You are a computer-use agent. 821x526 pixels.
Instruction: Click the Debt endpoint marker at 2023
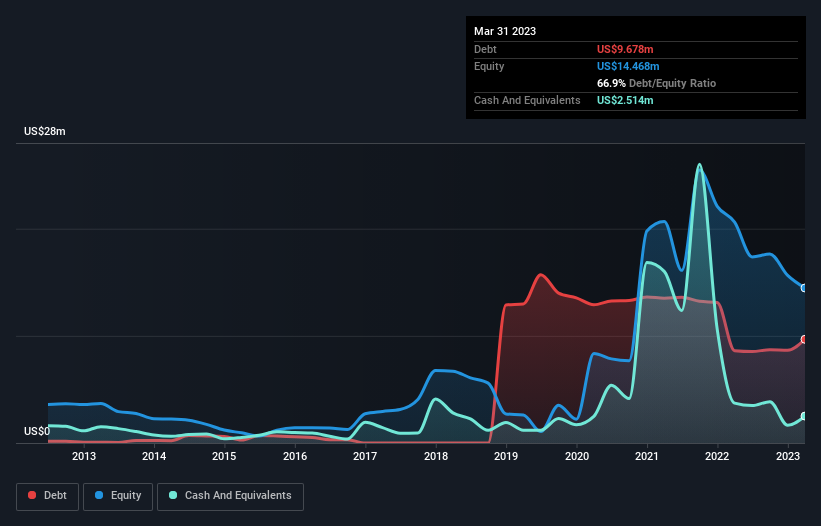pos(804,339)
